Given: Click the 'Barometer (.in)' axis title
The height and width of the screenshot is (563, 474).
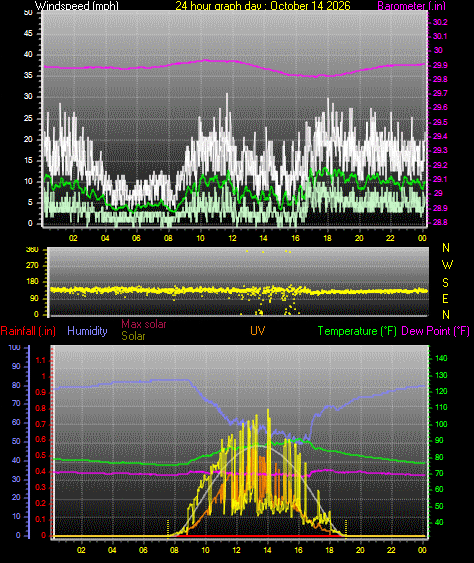Looking at the screenshot, I should point(412,5).
